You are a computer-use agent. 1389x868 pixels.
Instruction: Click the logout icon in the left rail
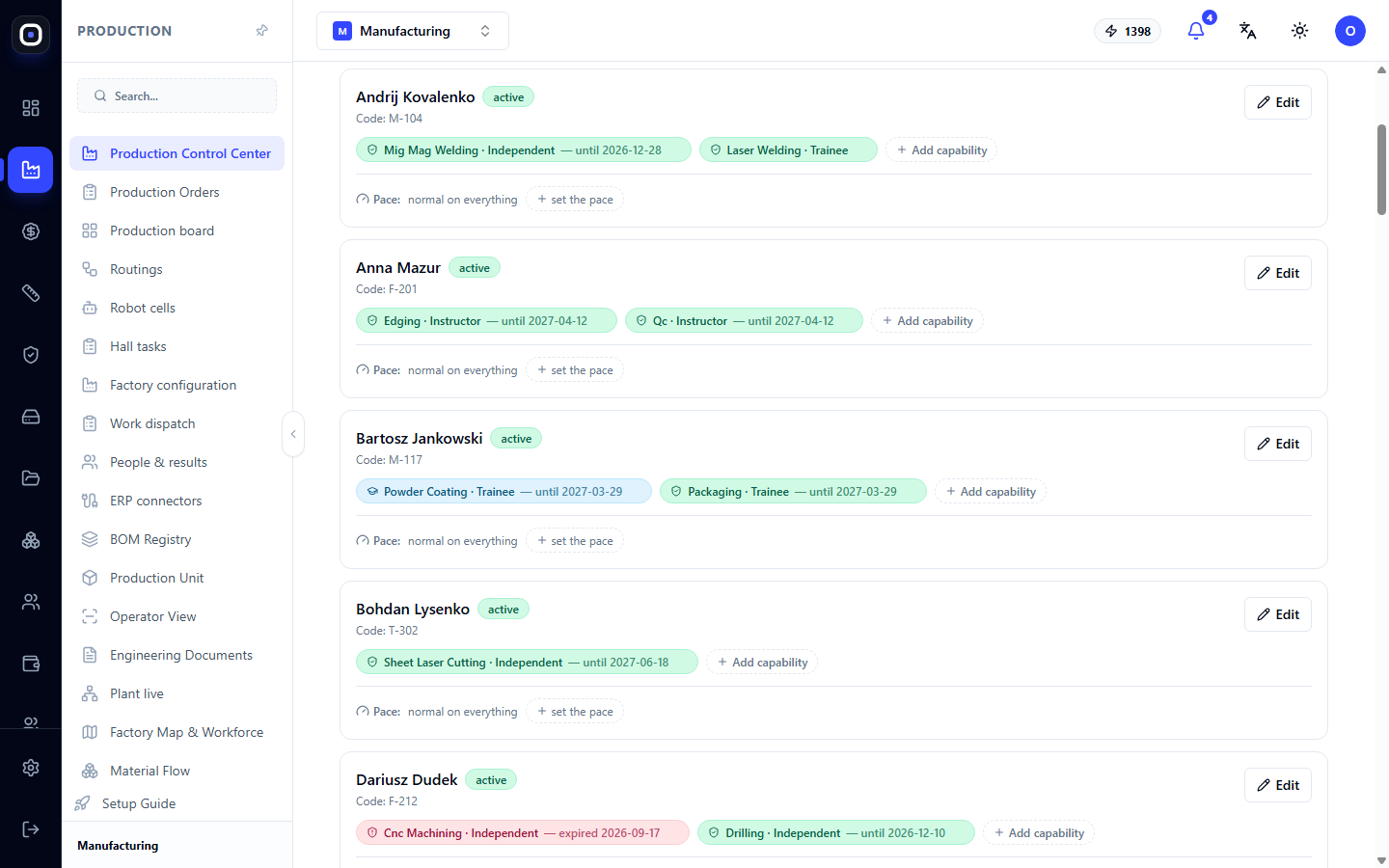point(31,829)
